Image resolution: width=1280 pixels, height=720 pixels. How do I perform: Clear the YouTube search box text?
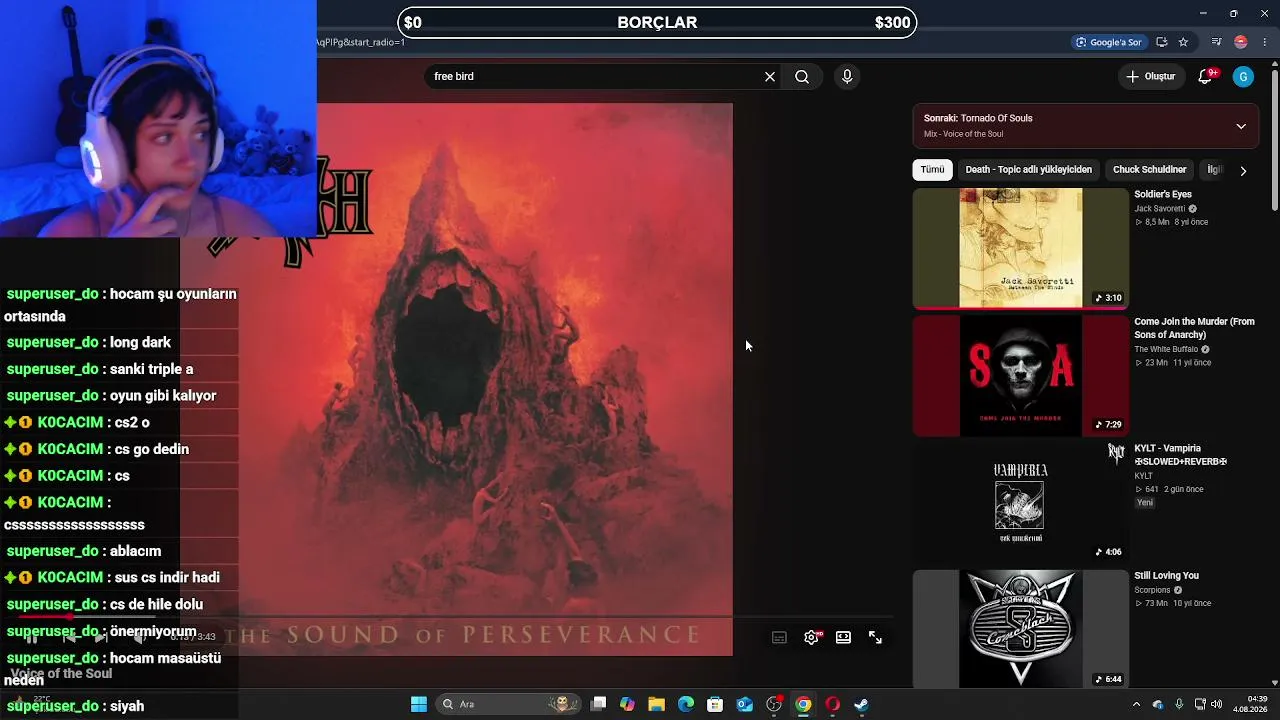pos(770,77)
